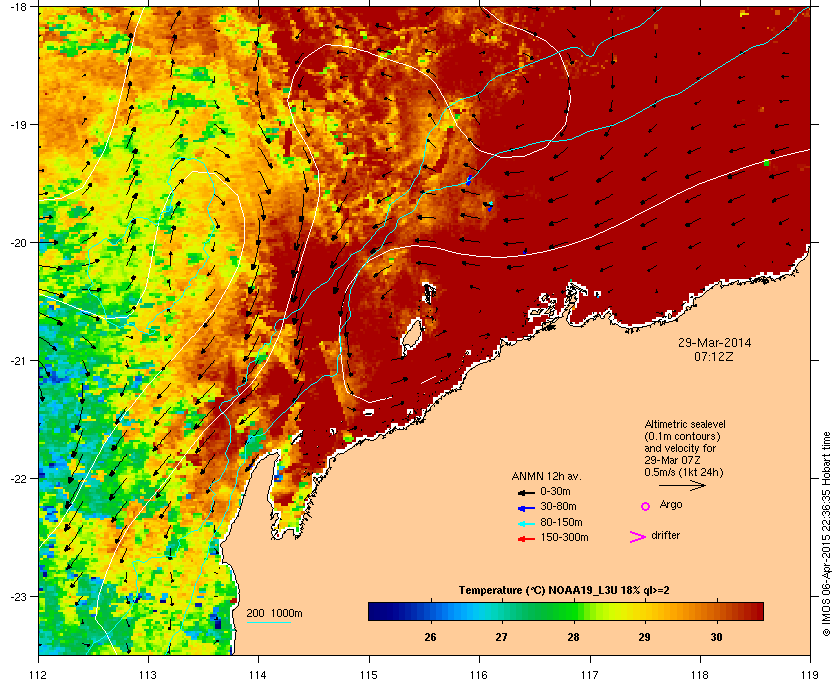The height and width of the screenshot is (680, 840).
Task: Click the '-18' latitude axis label
Action: (18, 7)
